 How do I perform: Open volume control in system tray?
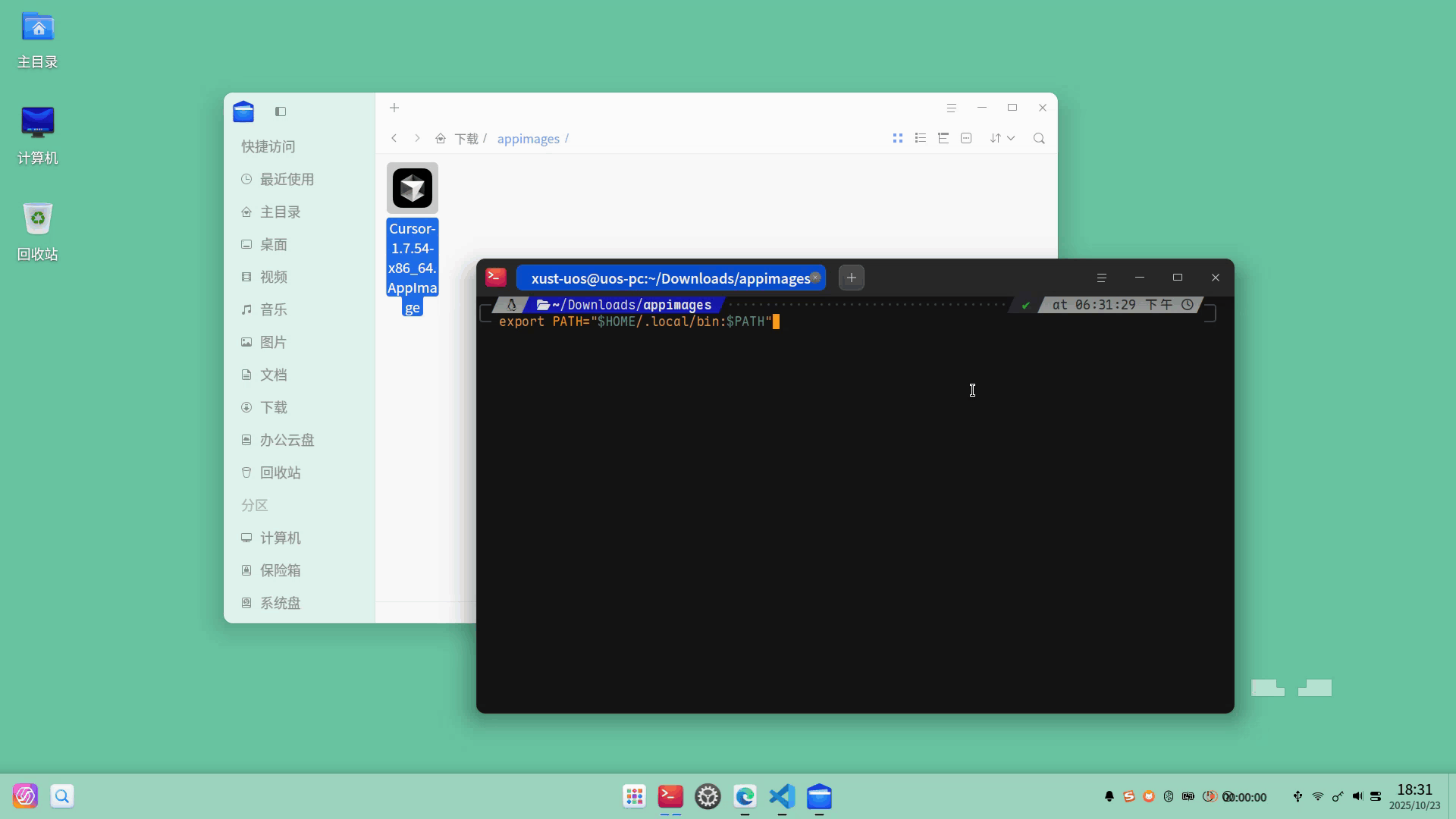point(1357,796)
